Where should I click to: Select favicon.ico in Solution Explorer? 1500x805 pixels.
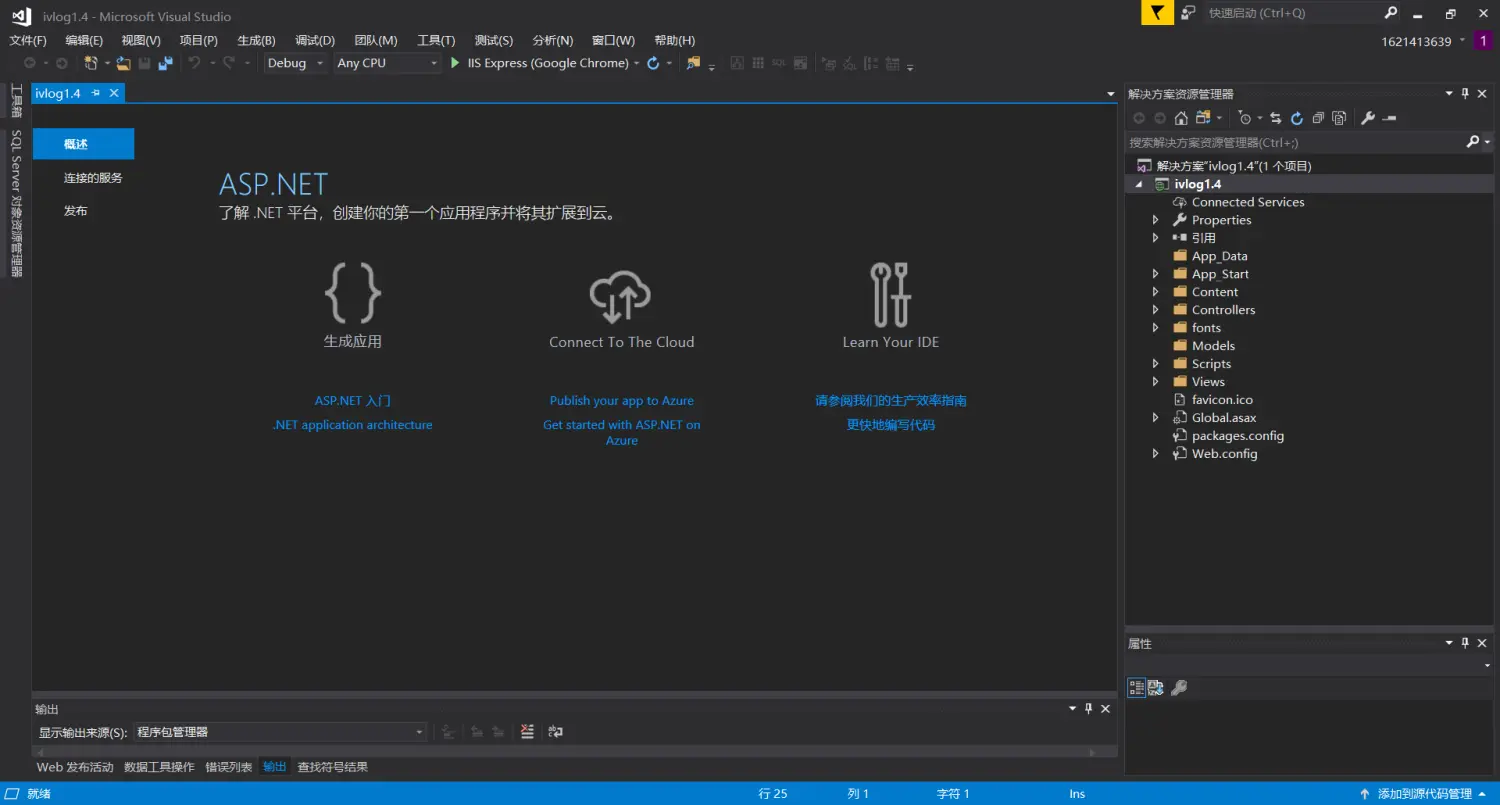[1222, 400]
